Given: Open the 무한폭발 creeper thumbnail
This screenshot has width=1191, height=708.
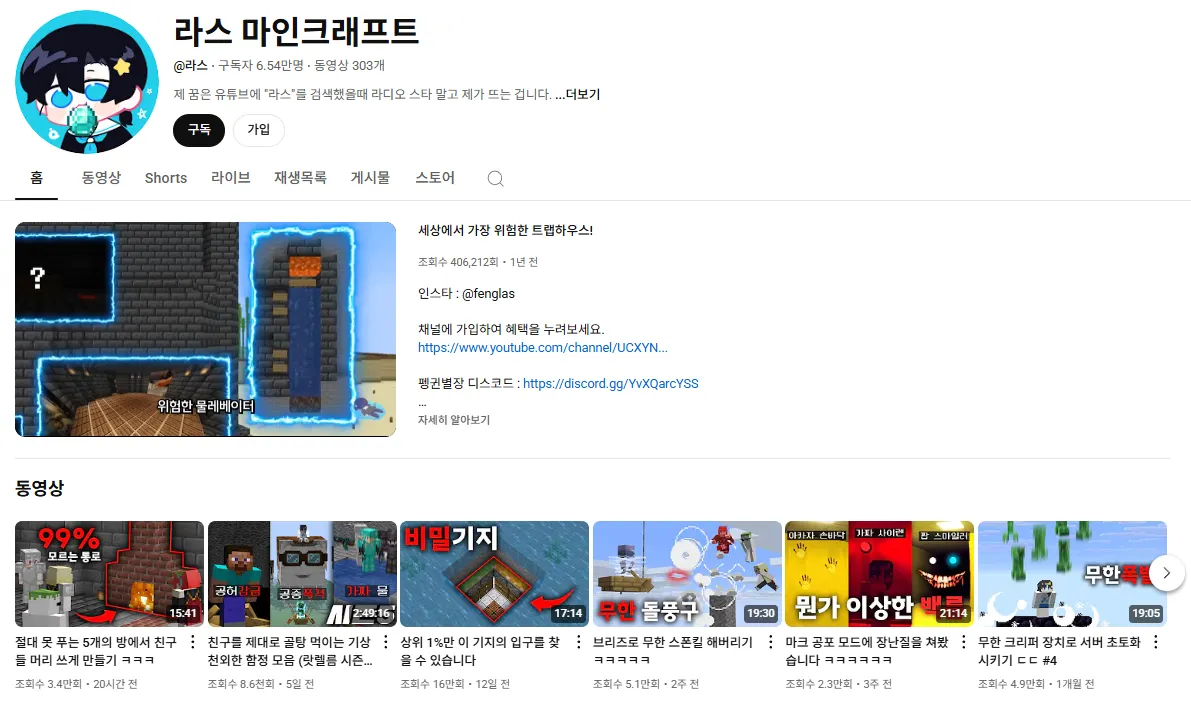Looking at the screenshot, I should coord(1072,574).
